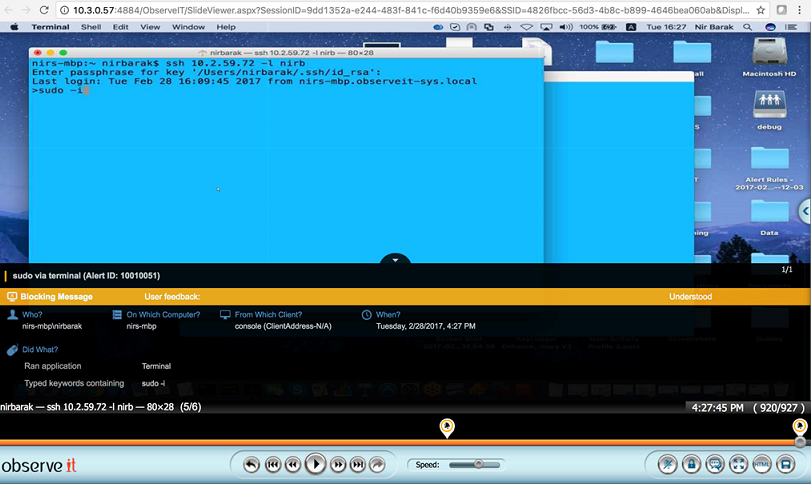Step back to the previous slide
Screen dimensions: 811x484
point(292,464)
